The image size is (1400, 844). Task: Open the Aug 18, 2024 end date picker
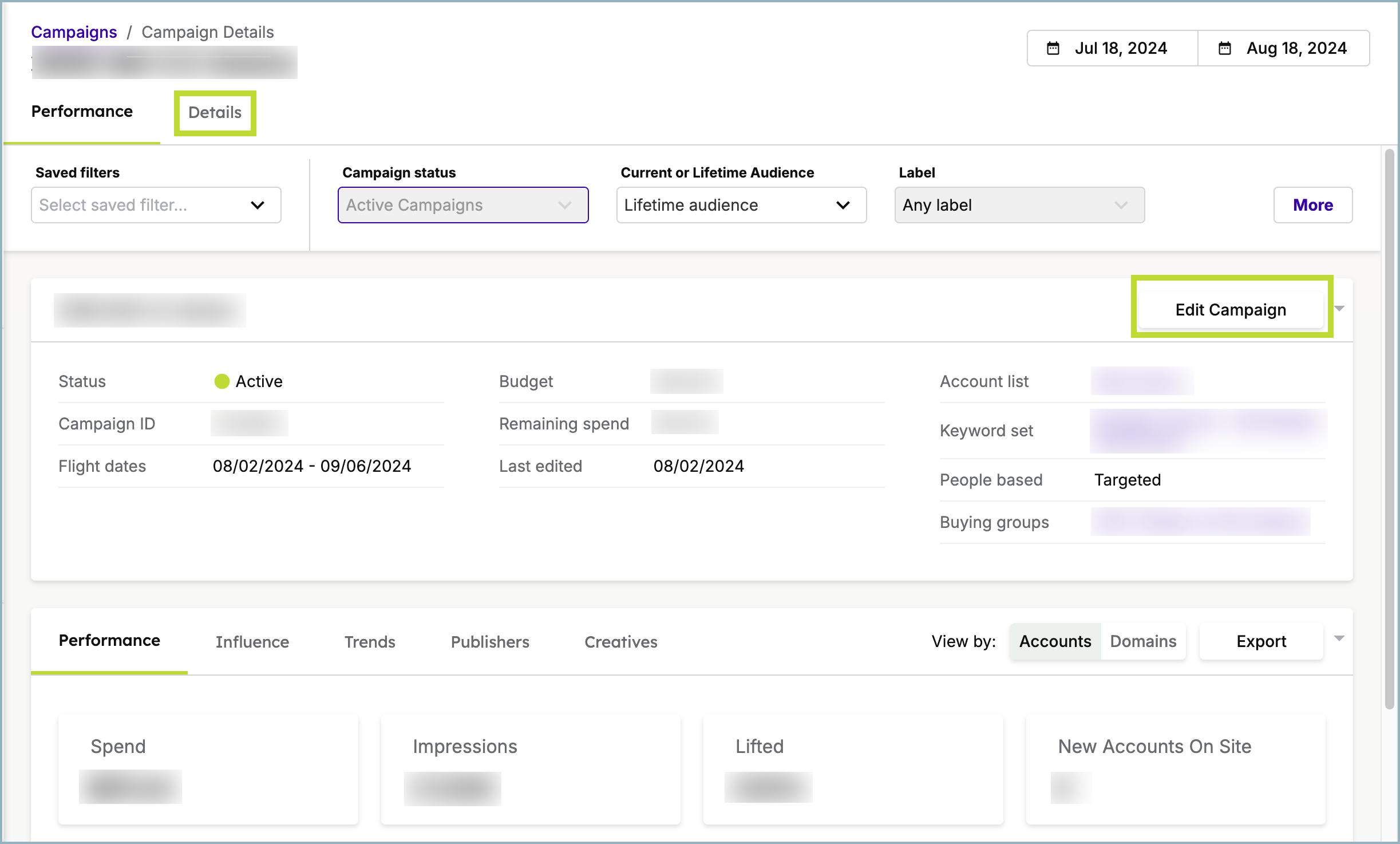(x=1283, y=48)
